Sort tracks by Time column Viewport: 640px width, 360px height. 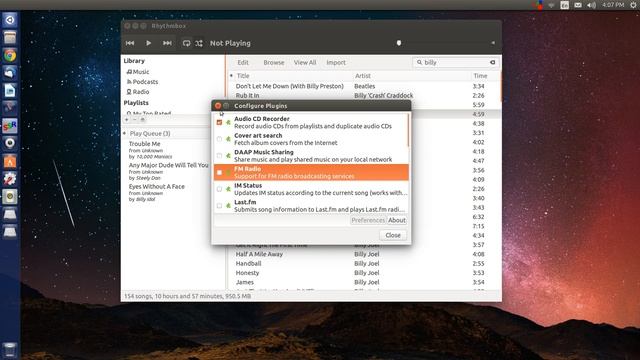coord(480,76)
